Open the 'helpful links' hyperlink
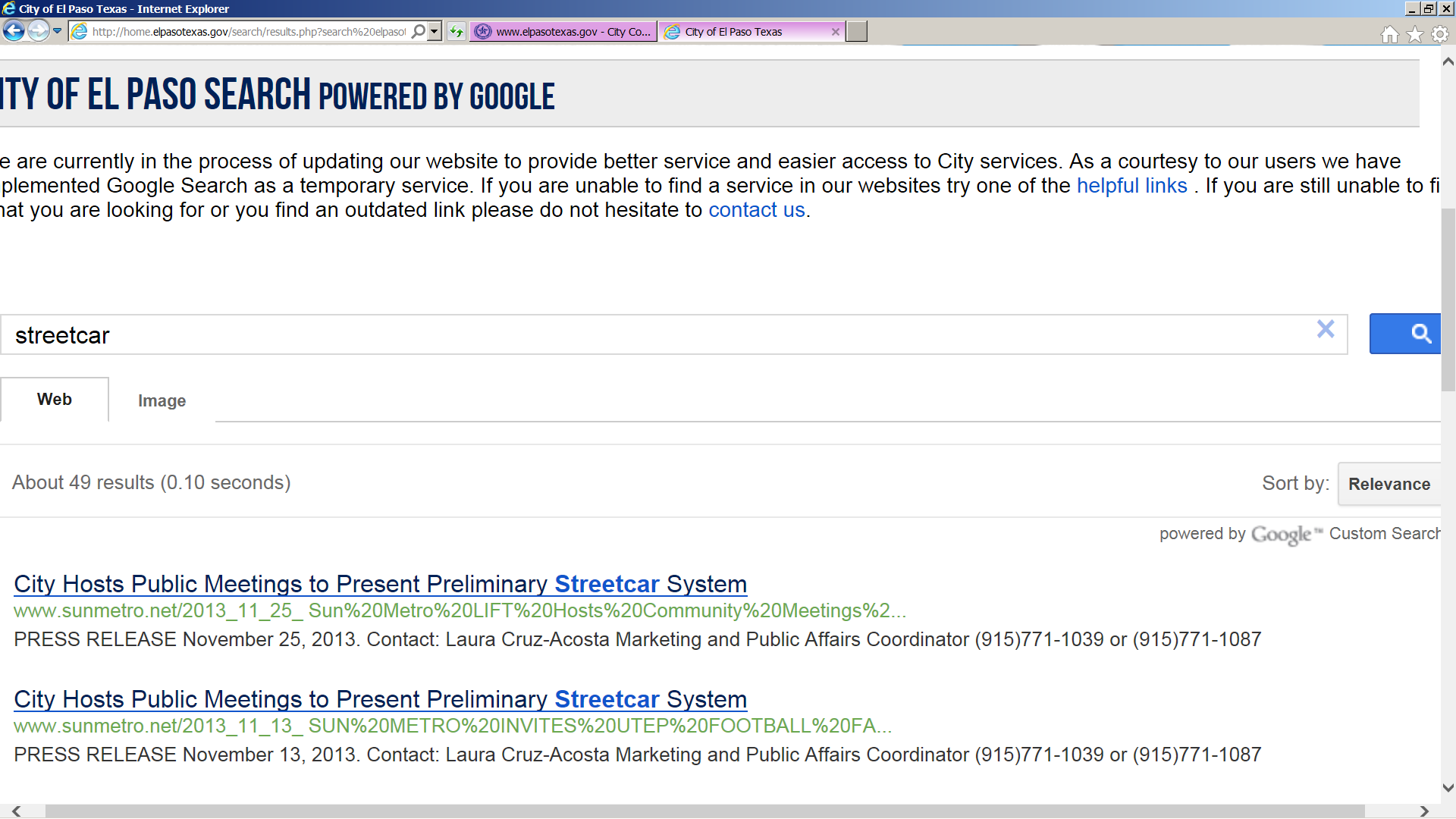Image resolution: width=1456 pixels, height=819 pixels. tap(1131, 186)
